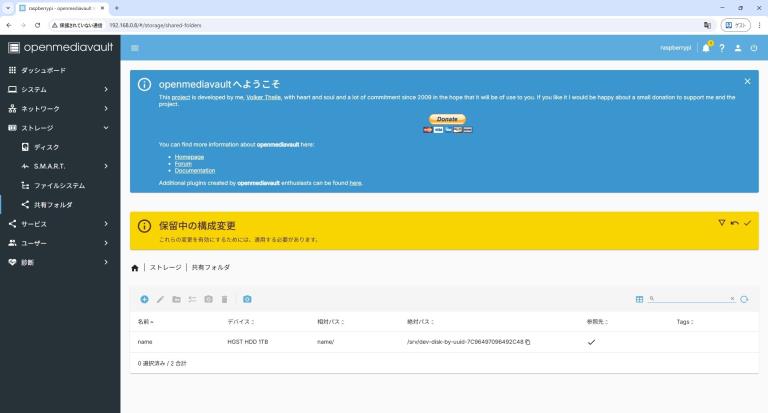
Task: Open the table column selector icon
Action: (x=639, y=299)
